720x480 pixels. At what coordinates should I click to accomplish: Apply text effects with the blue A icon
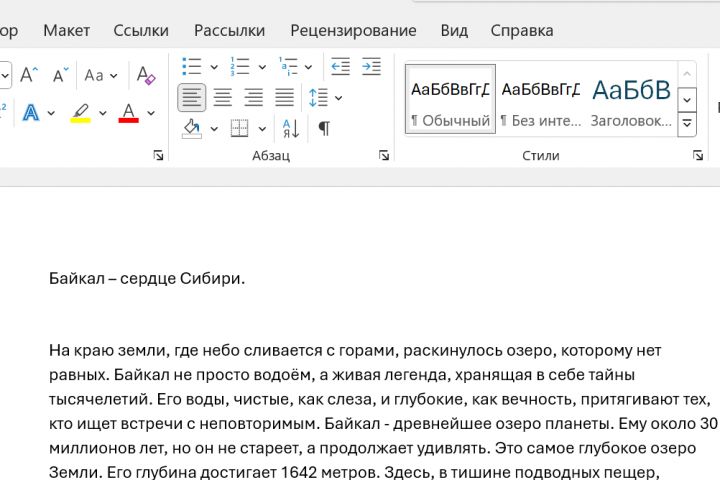pos(31,113)
